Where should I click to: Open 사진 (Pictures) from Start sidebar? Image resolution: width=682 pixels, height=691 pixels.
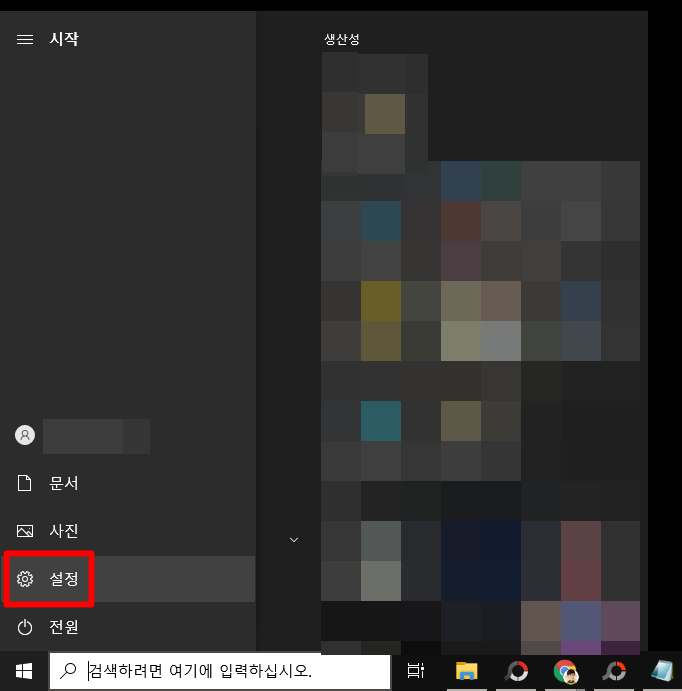(x=128, y=531)
